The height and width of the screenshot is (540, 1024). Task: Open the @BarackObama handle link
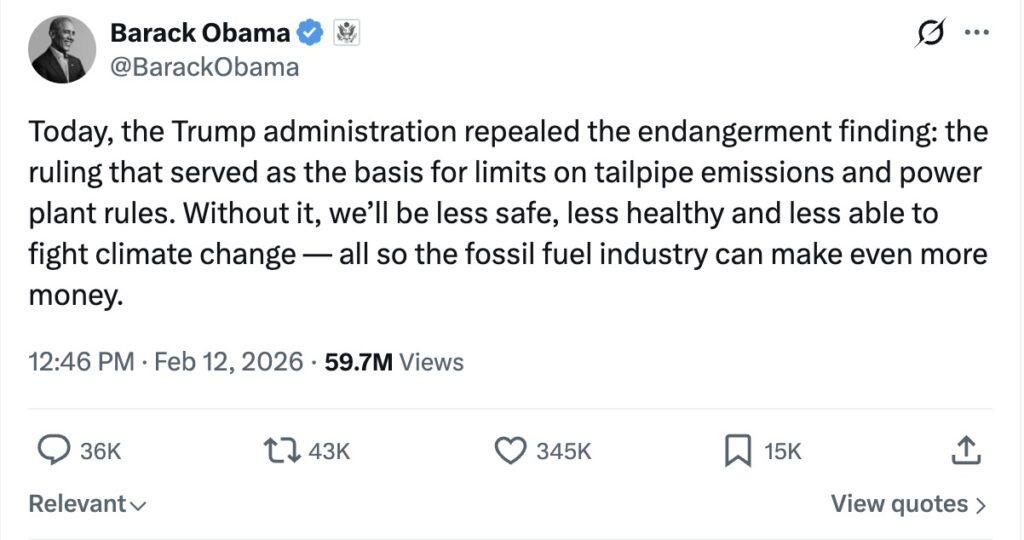point(204,67)
